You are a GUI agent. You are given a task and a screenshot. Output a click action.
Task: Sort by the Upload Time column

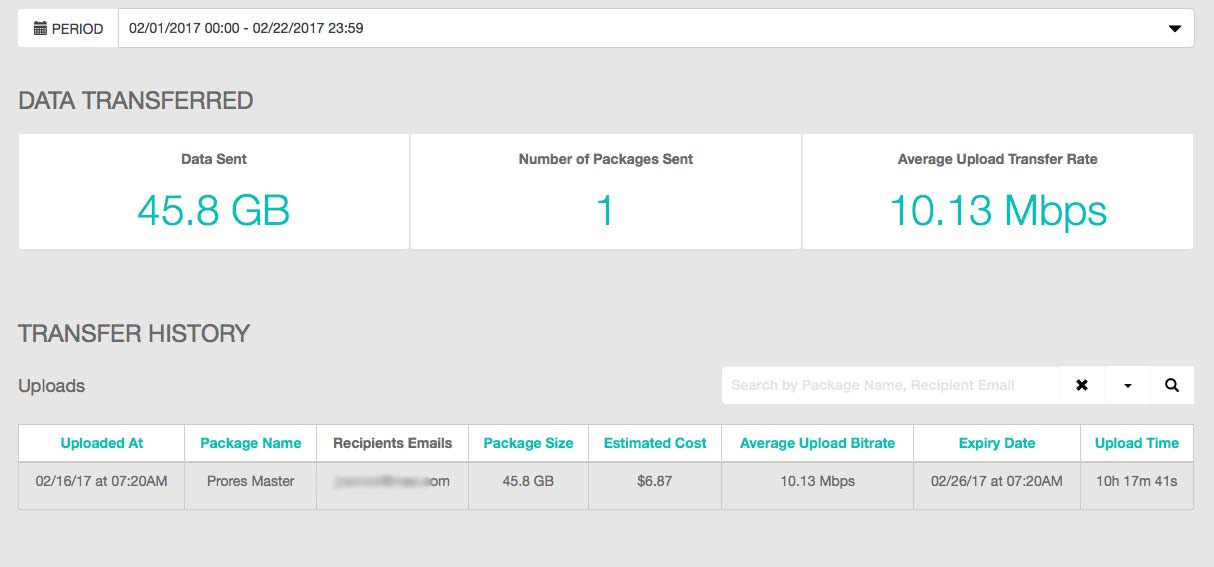coord(1137,443)
